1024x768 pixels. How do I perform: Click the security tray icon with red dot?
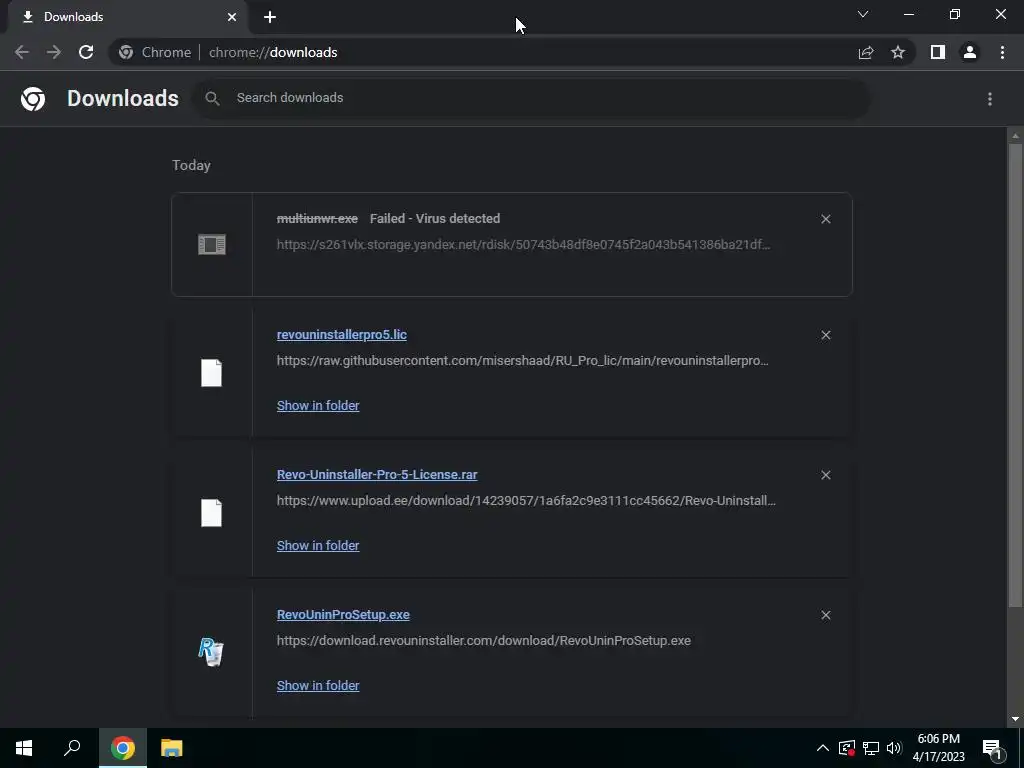click(847, 748)
